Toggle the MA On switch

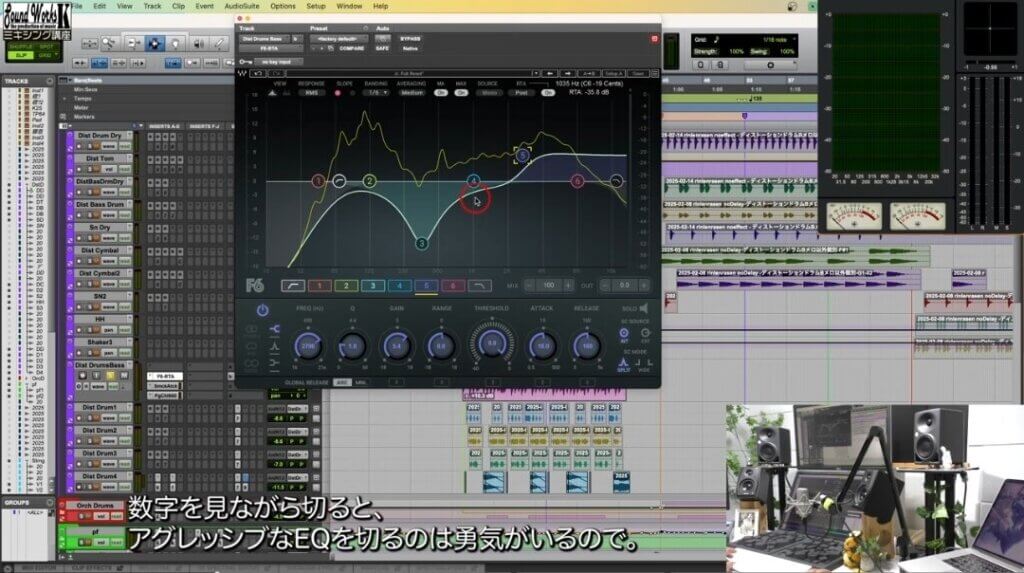(x=441, y=93)
